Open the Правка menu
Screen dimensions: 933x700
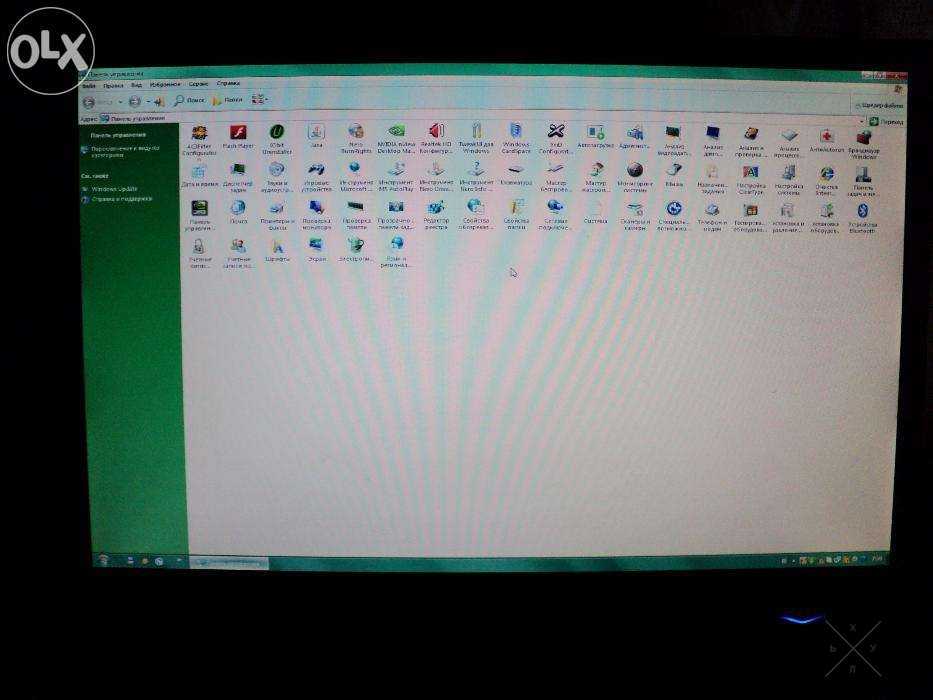pos(113,86)
